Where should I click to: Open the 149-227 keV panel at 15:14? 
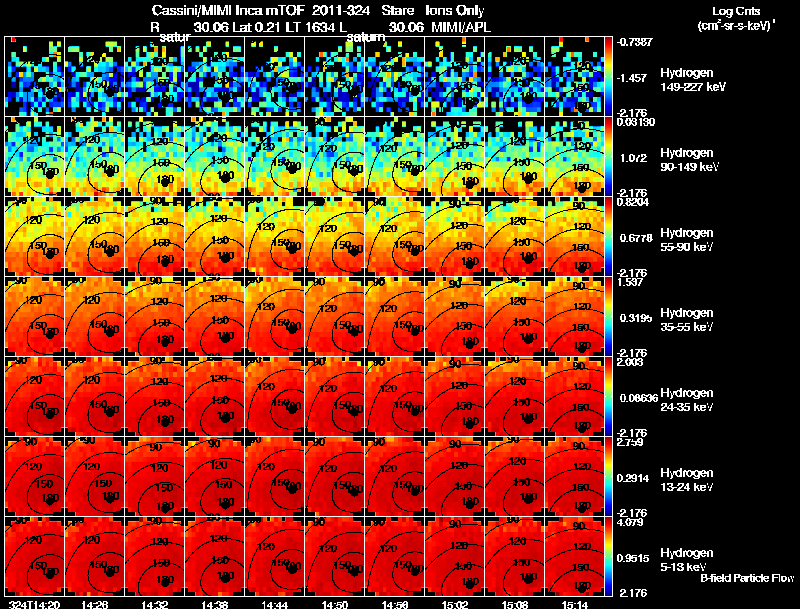tap(574, 77)
